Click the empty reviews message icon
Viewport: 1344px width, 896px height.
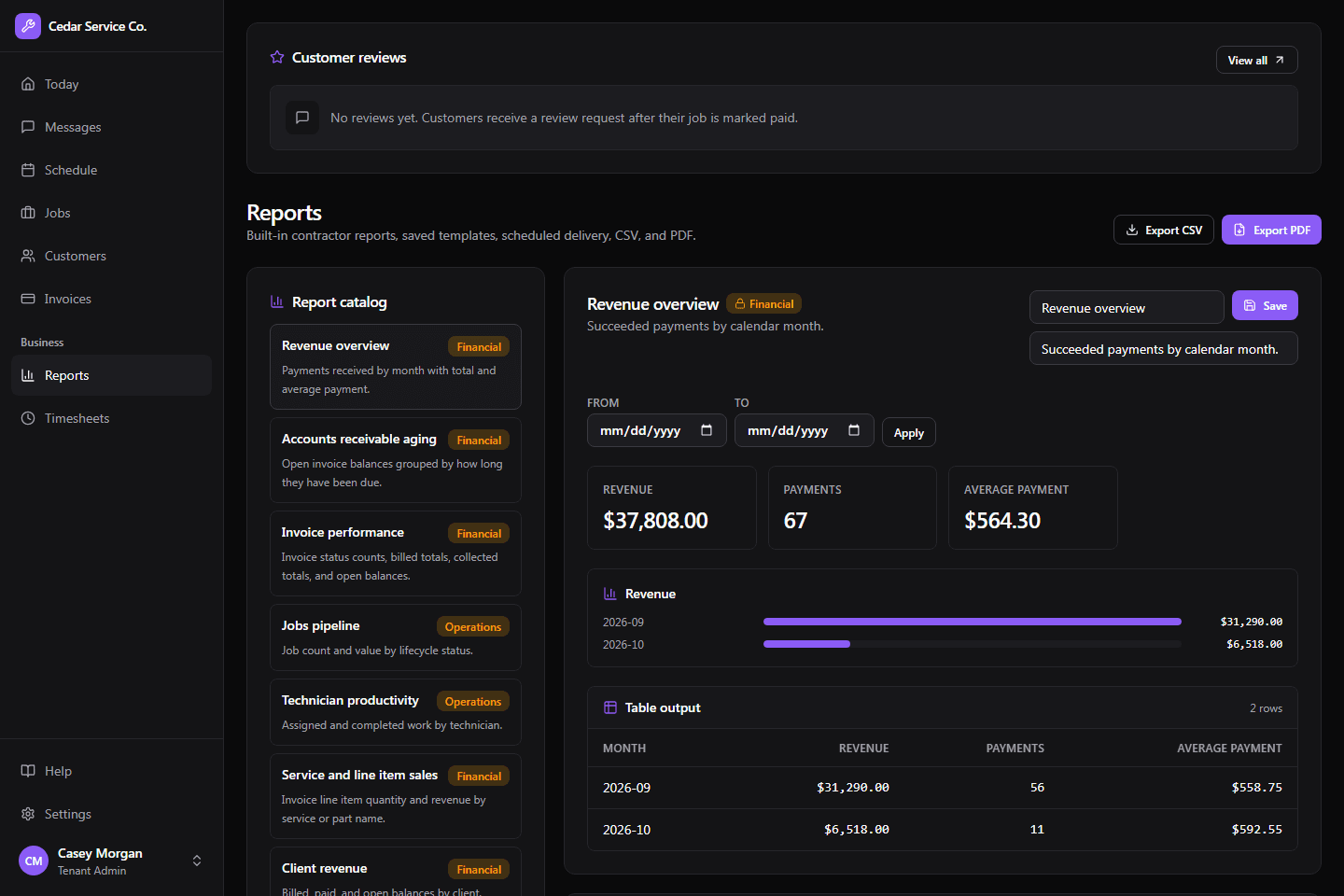302,118
